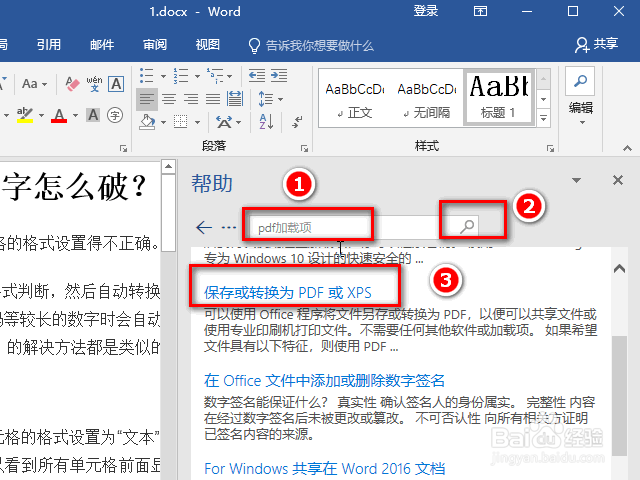The height and width of the screenshot is (480, 640).
Task: Click the Aa change case button
Action: click(30, 84)
